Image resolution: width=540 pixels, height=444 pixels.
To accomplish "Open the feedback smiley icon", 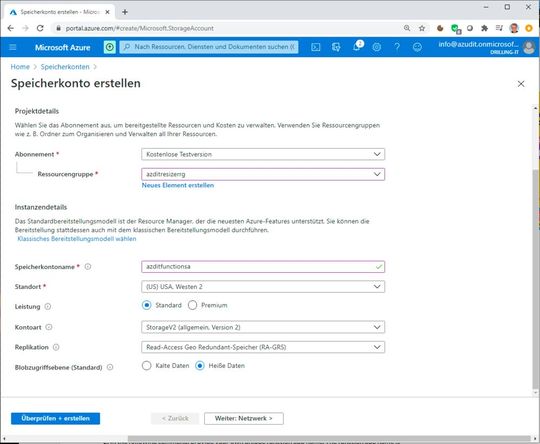I will coord(417,47).
